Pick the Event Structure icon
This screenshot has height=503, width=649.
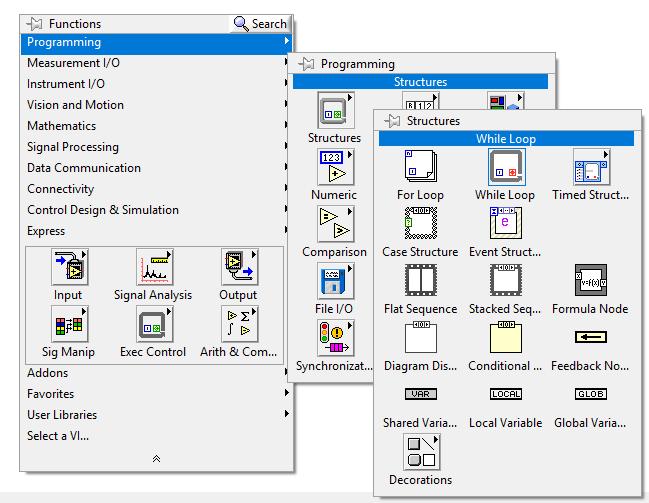[506, 223]
